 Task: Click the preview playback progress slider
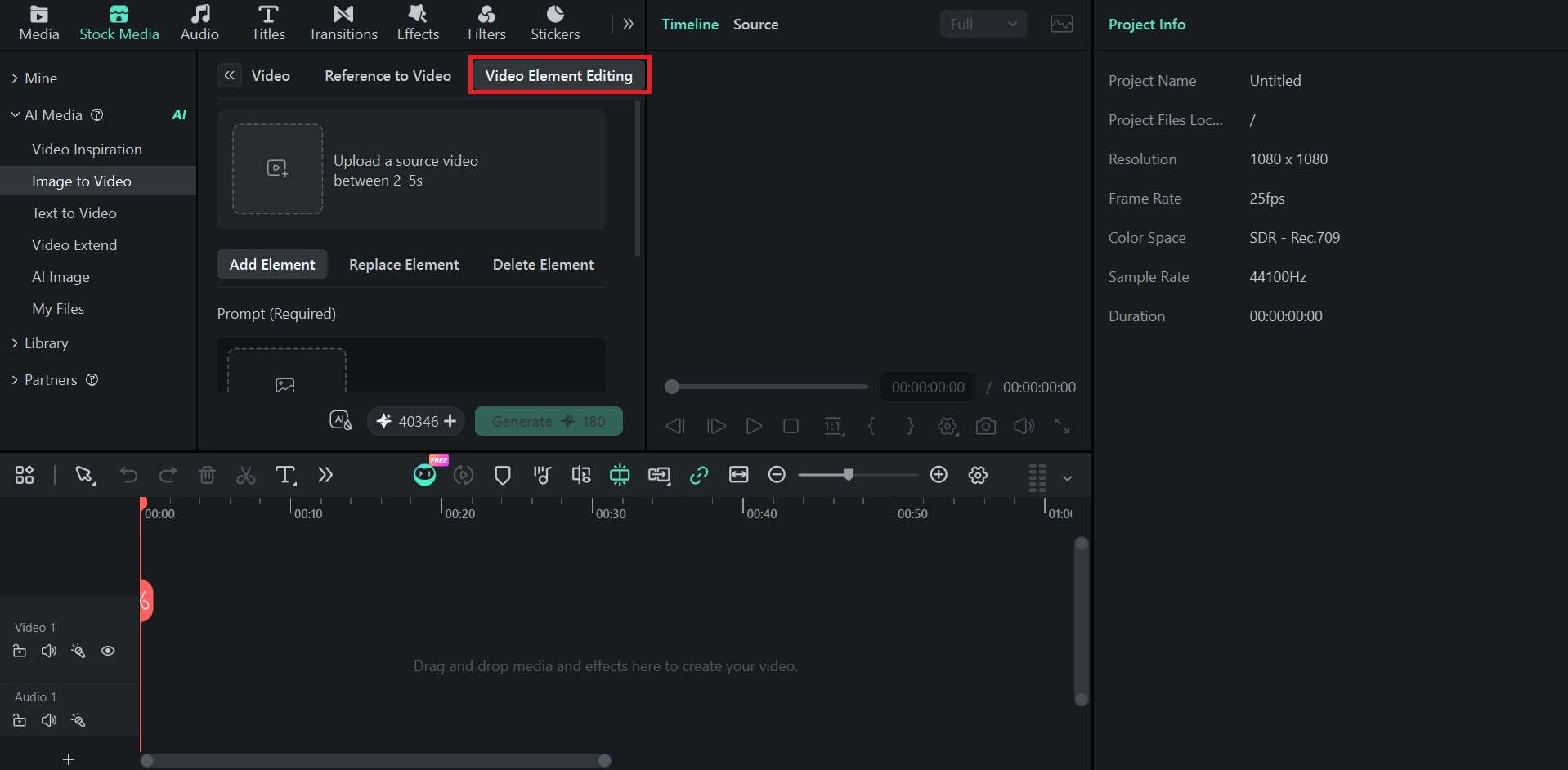766,387
